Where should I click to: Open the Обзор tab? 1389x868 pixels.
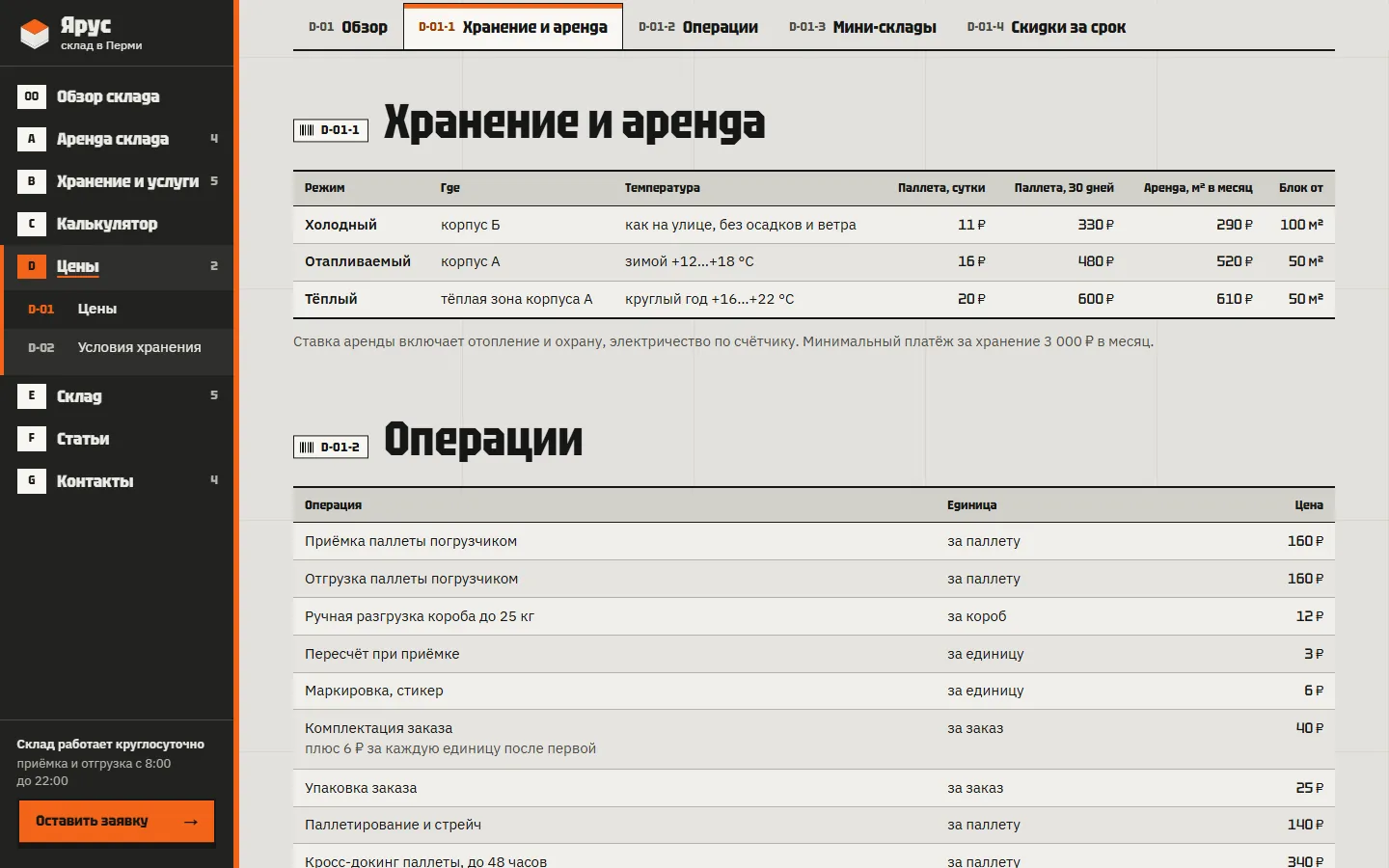348,27
